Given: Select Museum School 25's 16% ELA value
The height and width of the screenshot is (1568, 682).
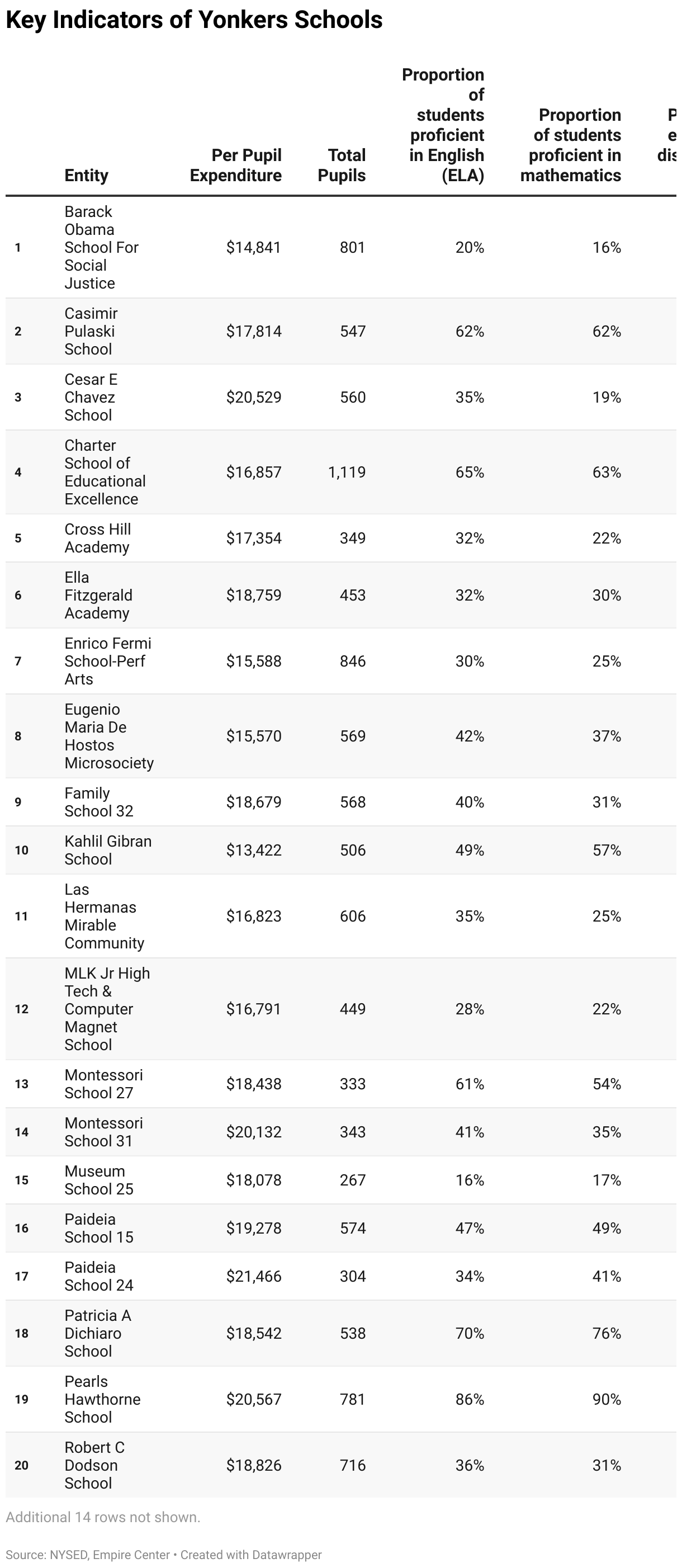Looking at the screenshot, I should point(470,1180).
